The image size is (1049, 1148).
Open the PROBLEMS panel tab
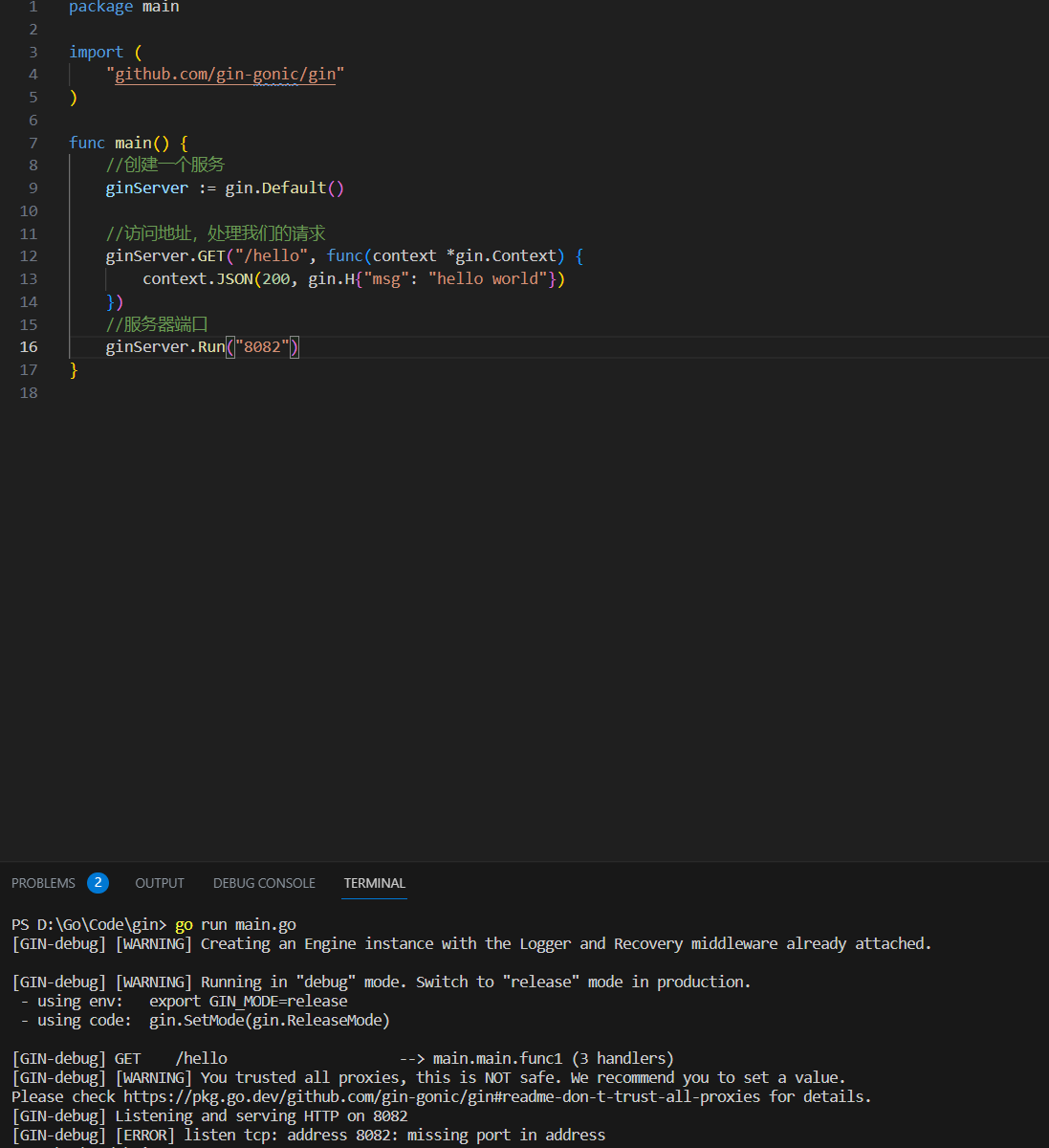[43, 883]
